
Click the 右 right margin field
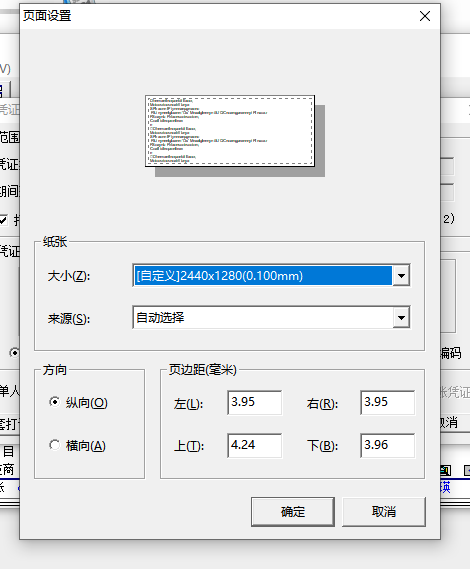click(387, 402)
